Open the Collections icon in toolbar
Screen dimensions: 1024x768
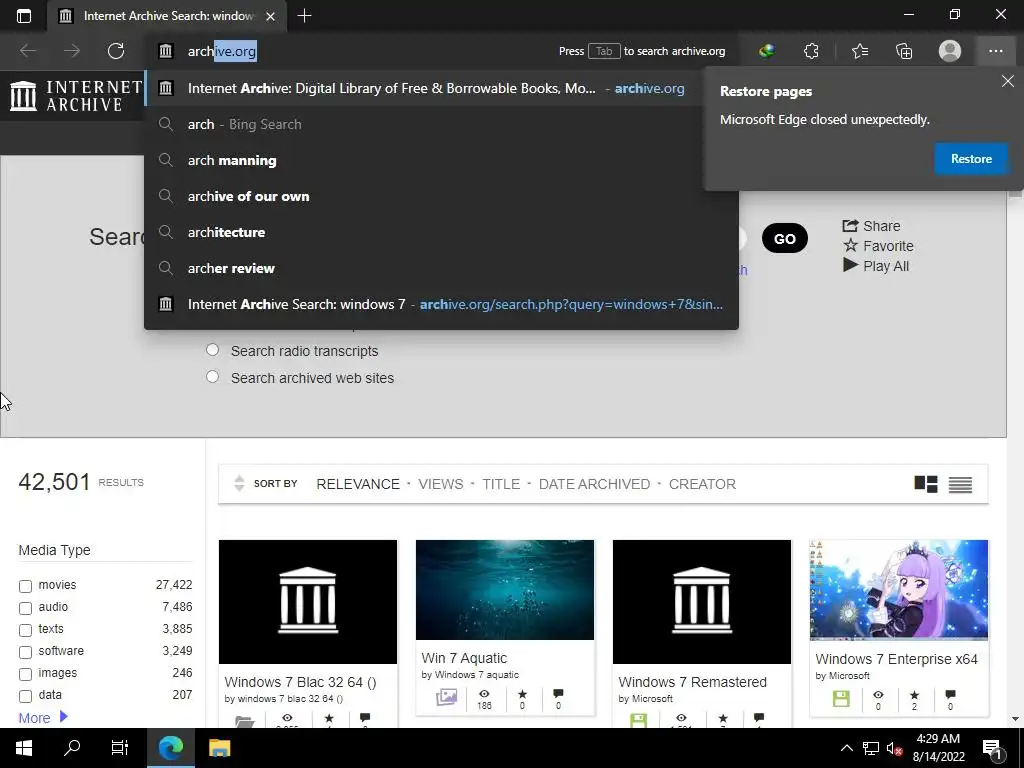click(904, 51)
